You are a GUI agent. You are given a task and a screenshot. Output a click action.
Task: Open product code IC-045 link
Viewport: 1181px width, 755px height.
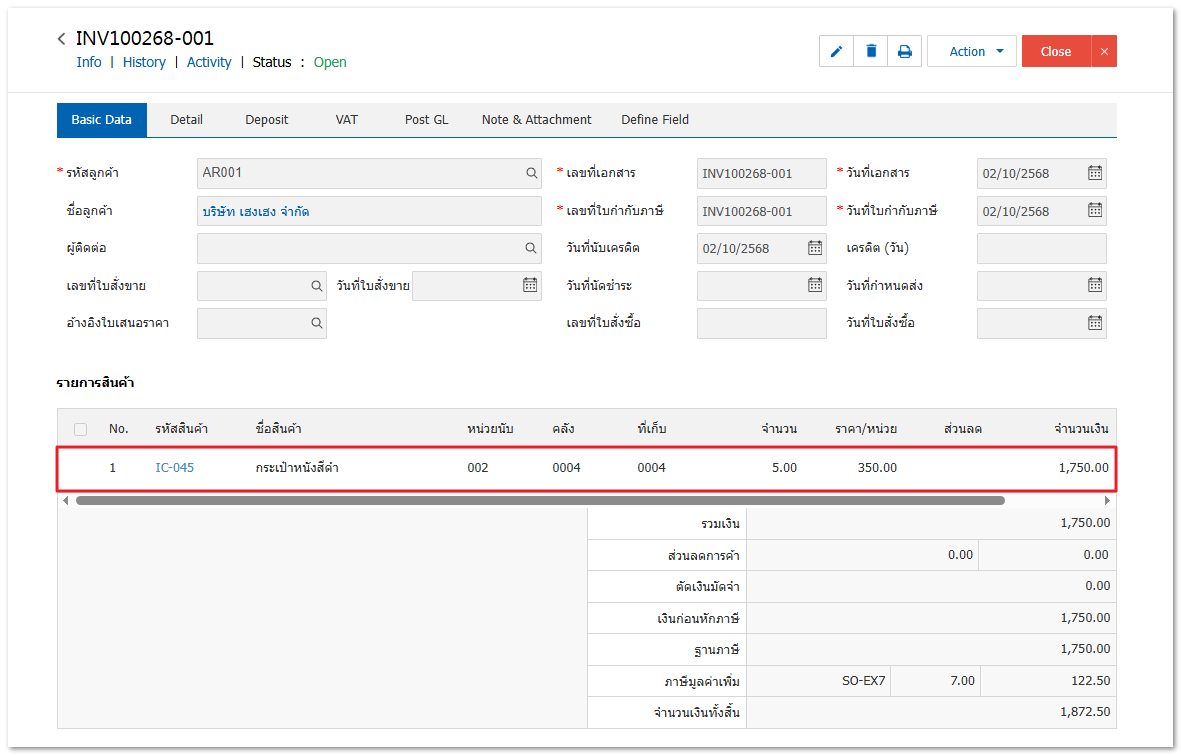coord(174,467)
